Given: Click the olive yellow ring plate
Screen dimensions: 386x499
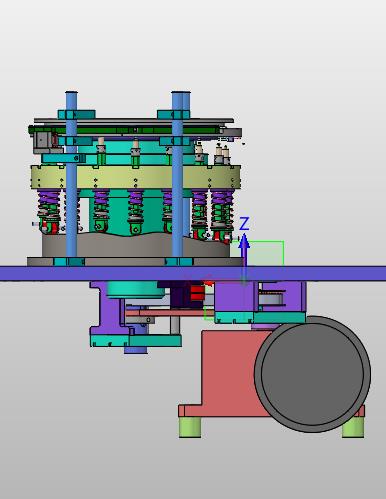Looking at the screenshot, I should coord(136,177).
